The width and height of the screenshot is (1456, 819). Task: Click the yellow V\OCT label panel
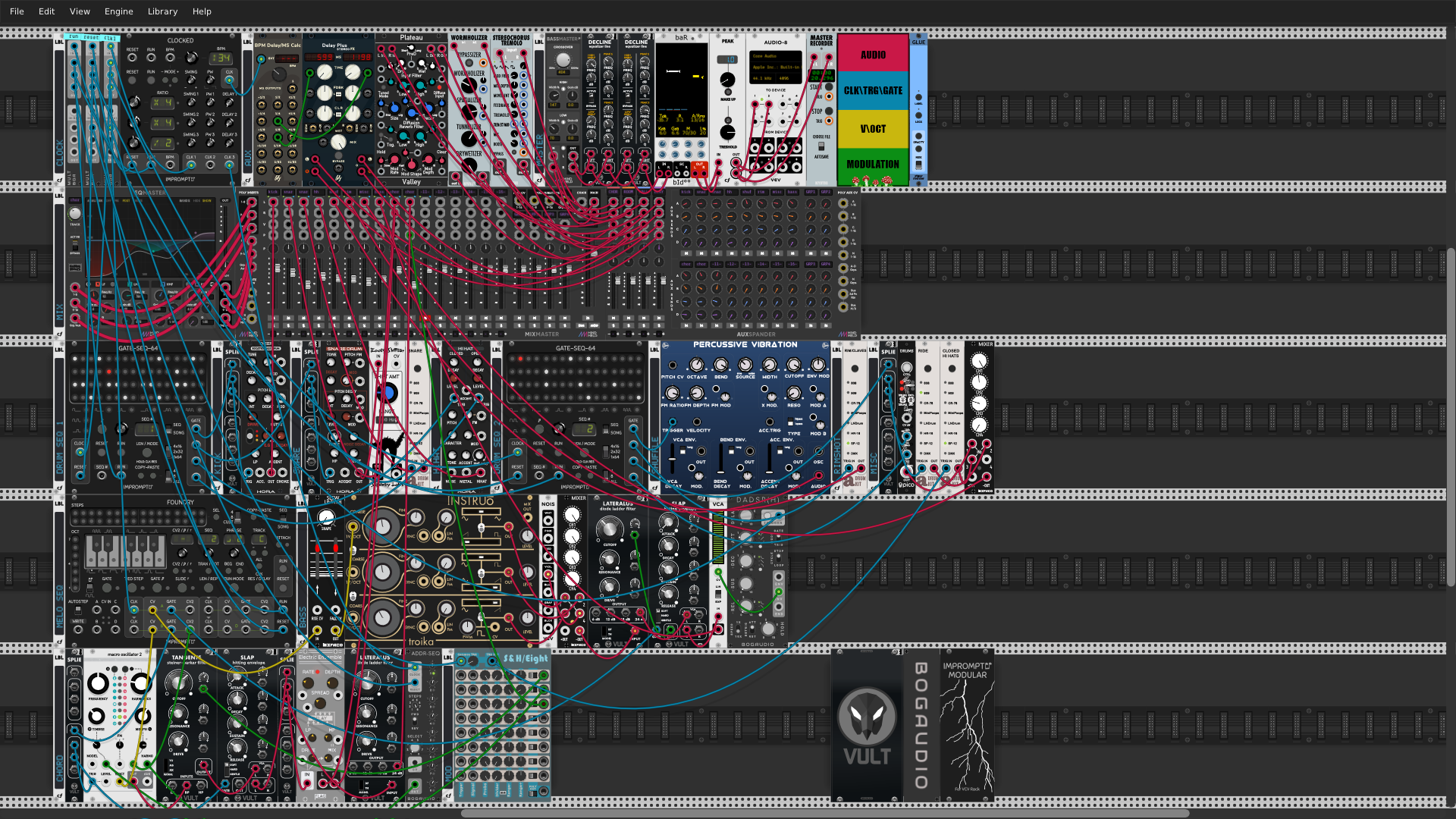point(873,129)
